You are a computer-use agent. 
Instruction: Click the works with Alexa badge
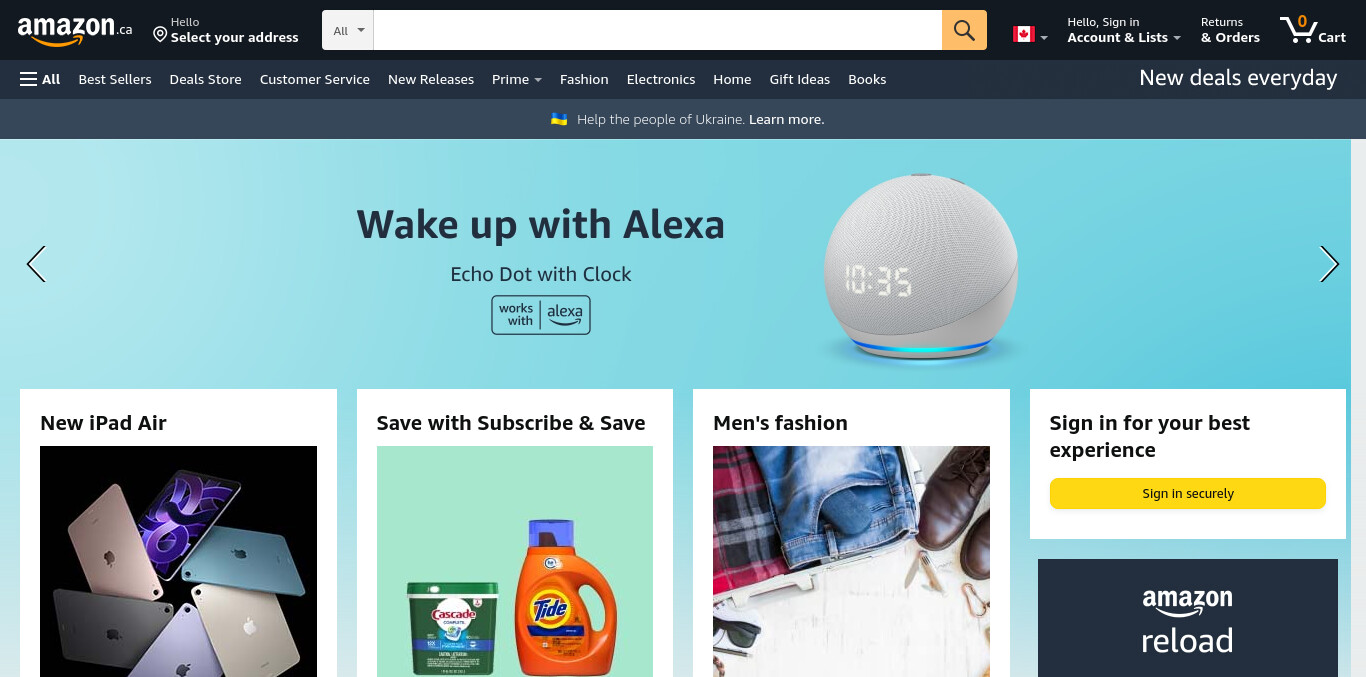[x=541, y=315]
